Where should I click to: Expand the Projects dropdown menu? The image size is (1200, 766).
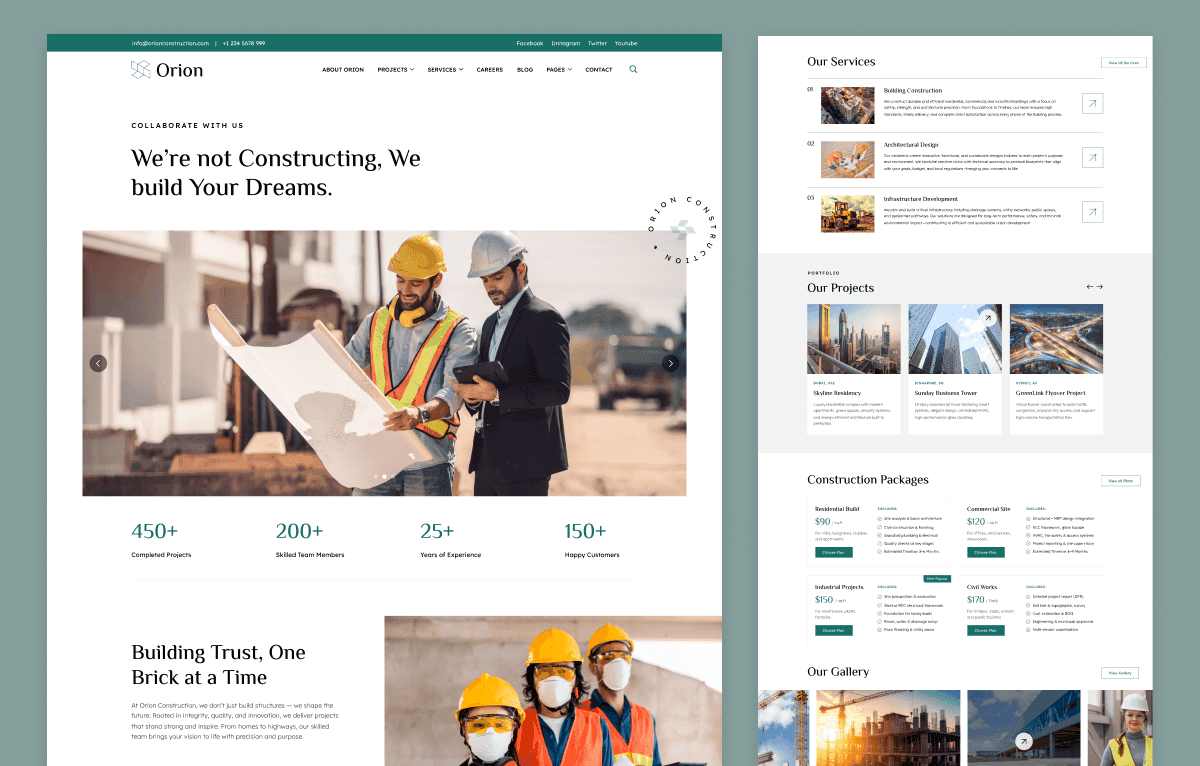(x=395, y=70)
